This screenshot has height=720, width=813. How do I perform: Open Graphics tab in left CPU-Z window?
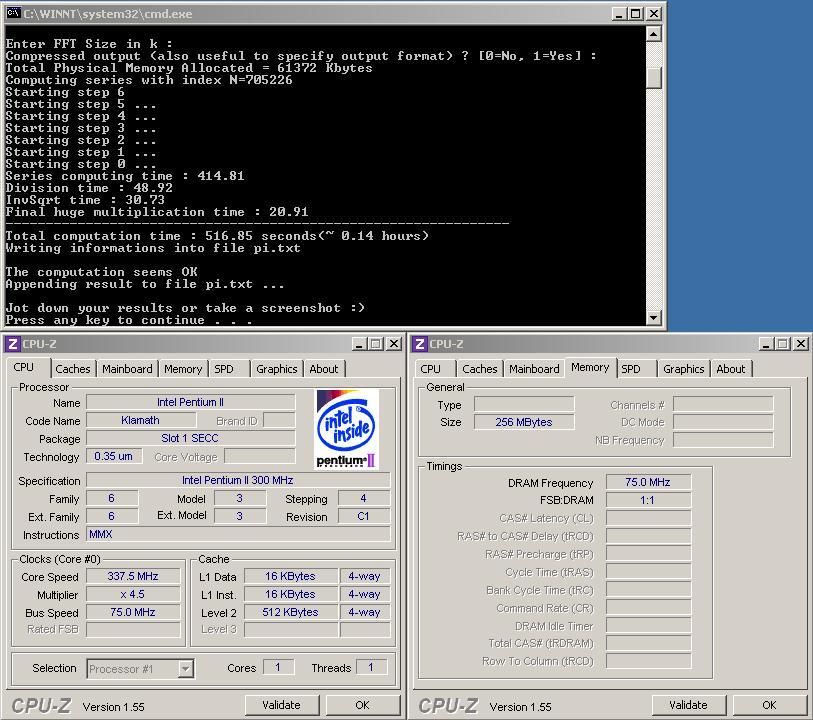[x=276, y=369]
